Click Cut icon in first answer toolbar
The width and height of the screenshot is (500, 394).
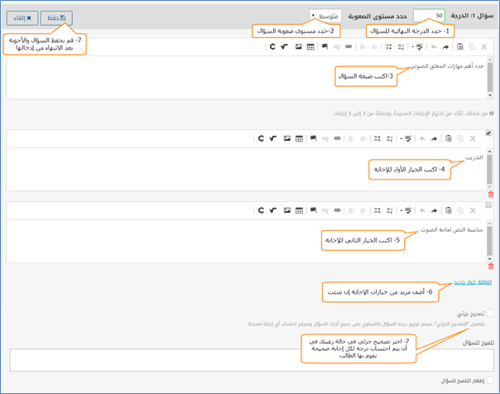473,139
